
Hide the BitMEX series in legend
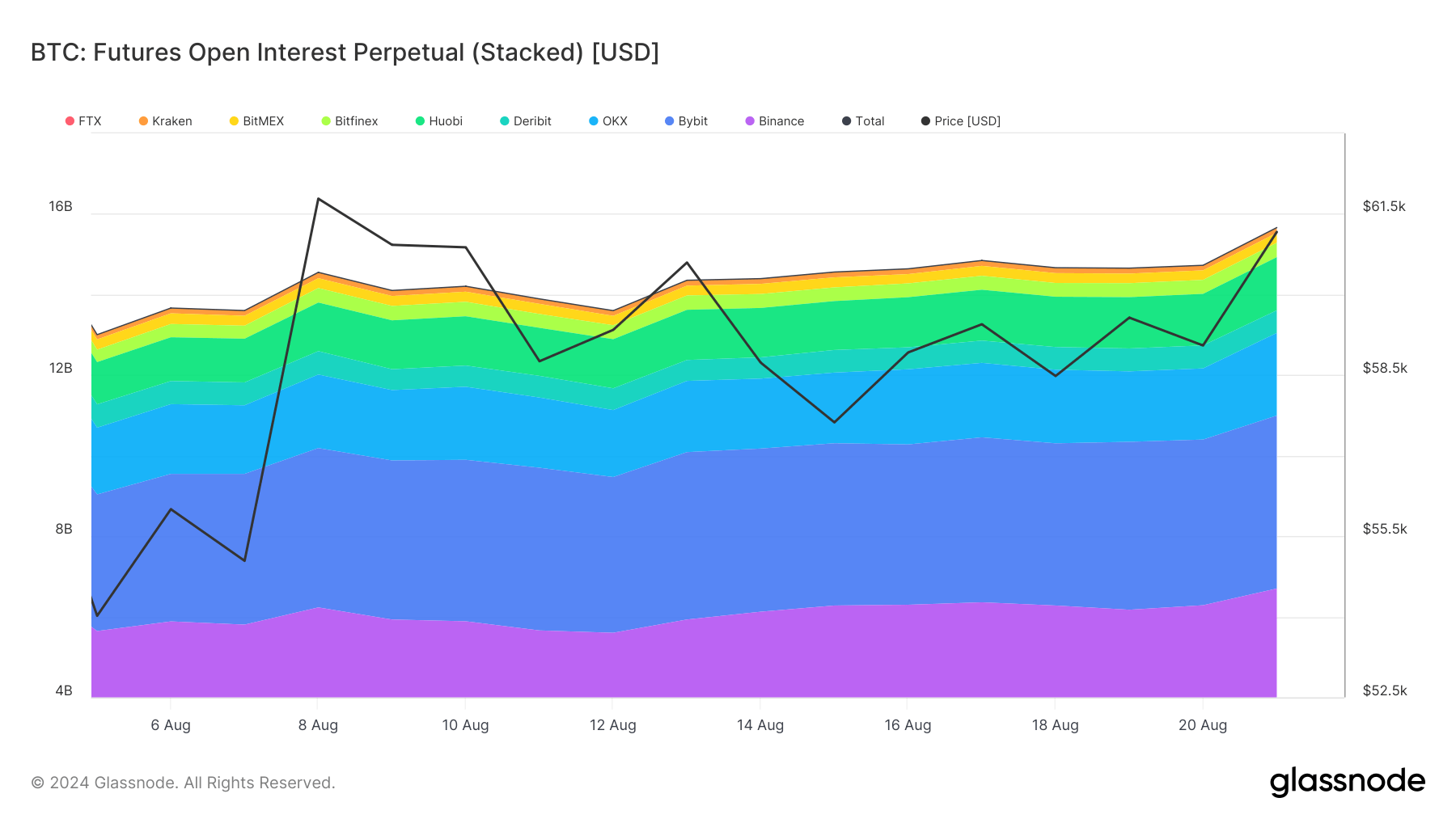tap(256, 121)
